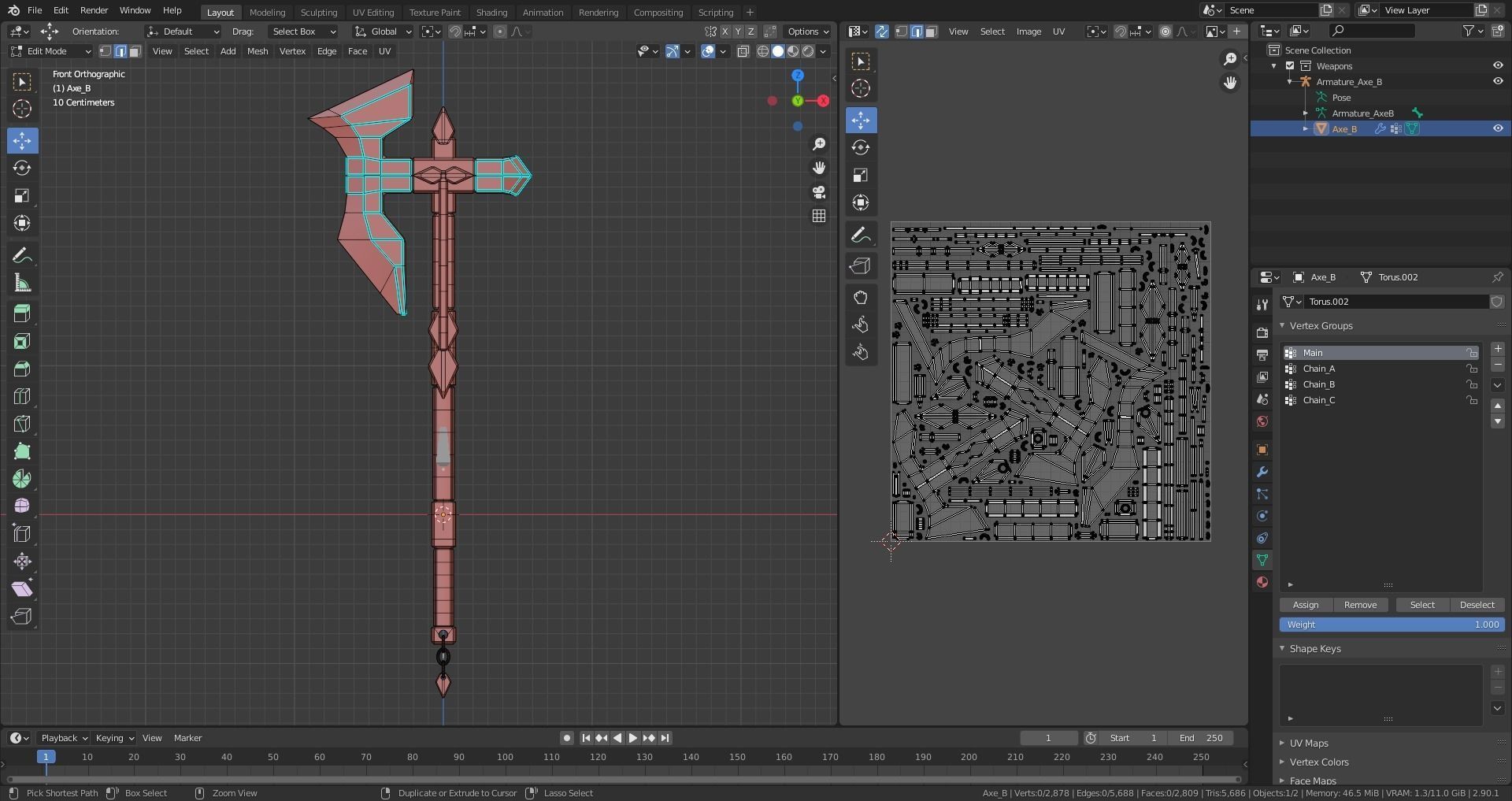Hide the Weapons collection in outliner
1512x801 pixels.
click(1498, 66)
